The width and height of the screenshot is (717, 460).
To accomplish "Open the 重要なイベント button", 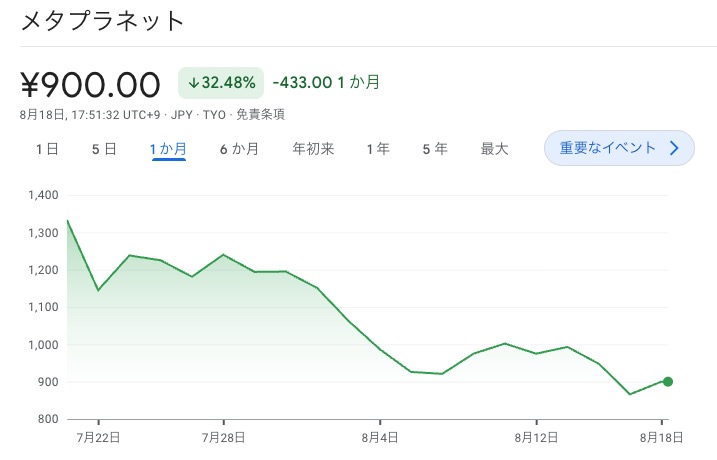I will (608, 149).
